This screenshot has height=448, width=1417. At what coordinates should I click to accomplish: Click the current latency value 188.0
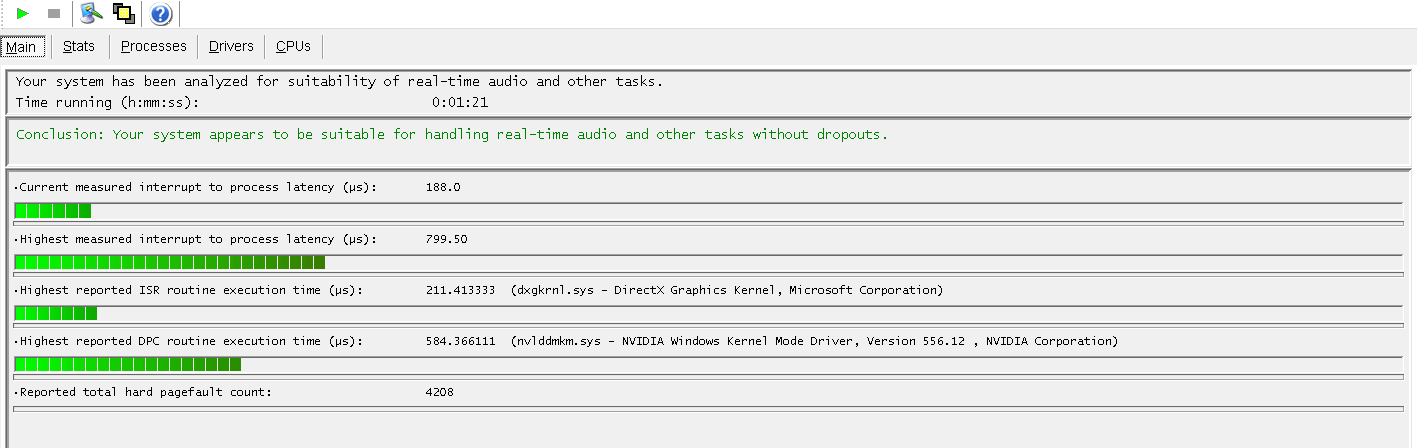pos(443,187)
